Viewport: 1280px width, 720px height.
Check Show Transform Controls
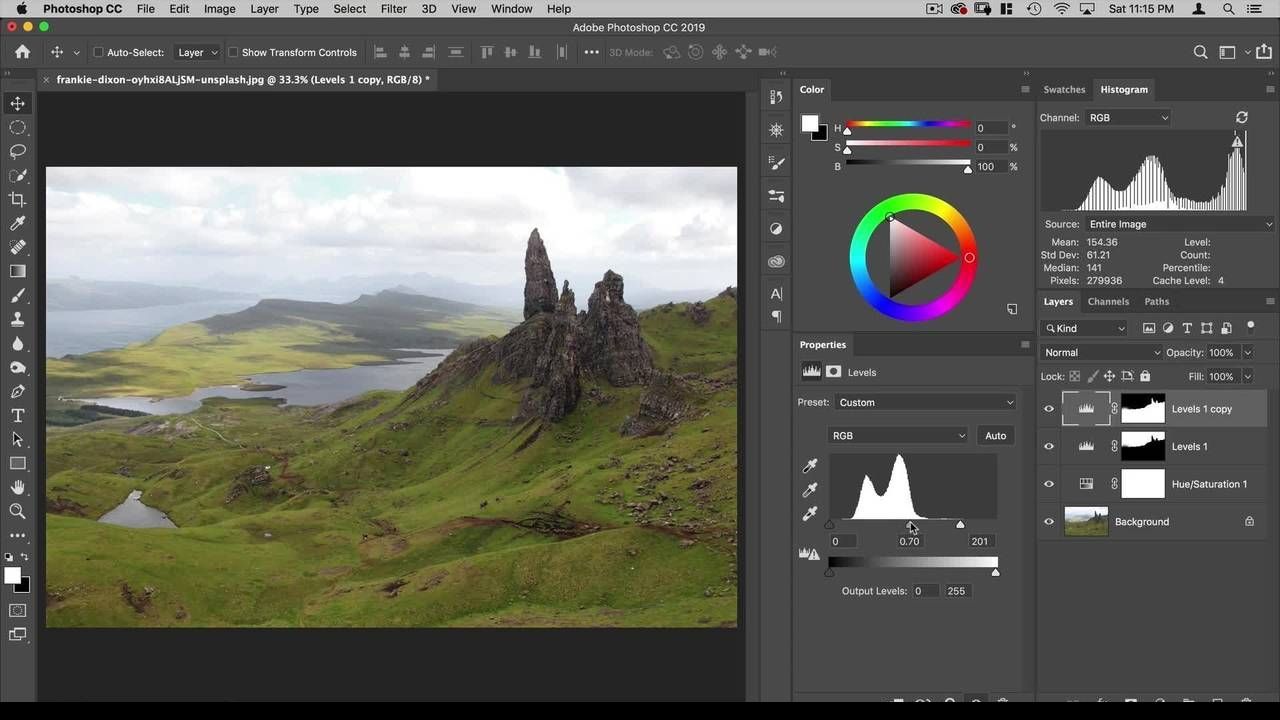[x=233, y=52]
